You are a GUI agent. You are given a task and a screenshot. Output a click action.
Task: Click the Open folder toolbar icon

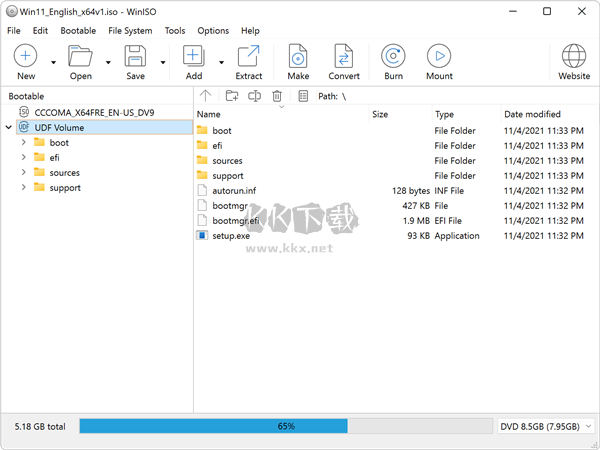tap(80, 56)
